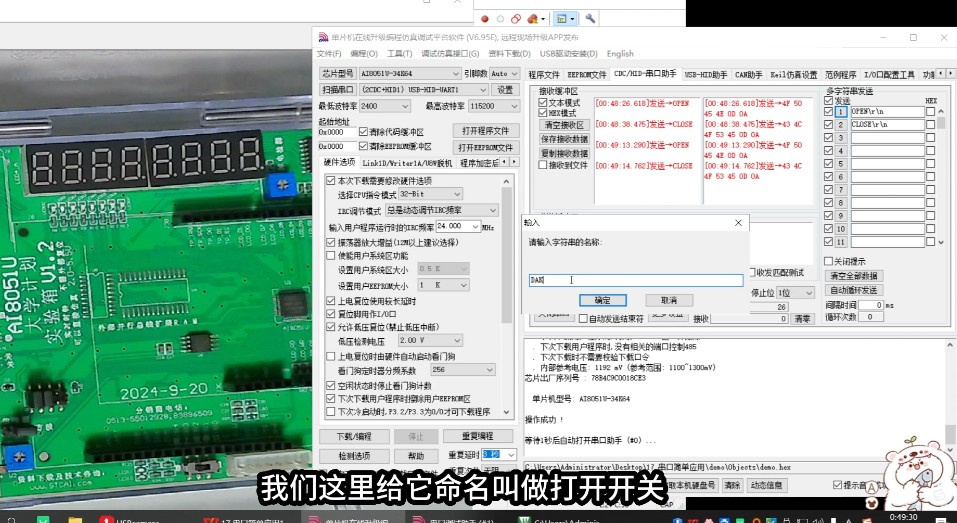Toggle 清除代码缓冲区 checkbox
This screenshot has height=523, width=957.
pyautogui.click(x=364, y=132)
